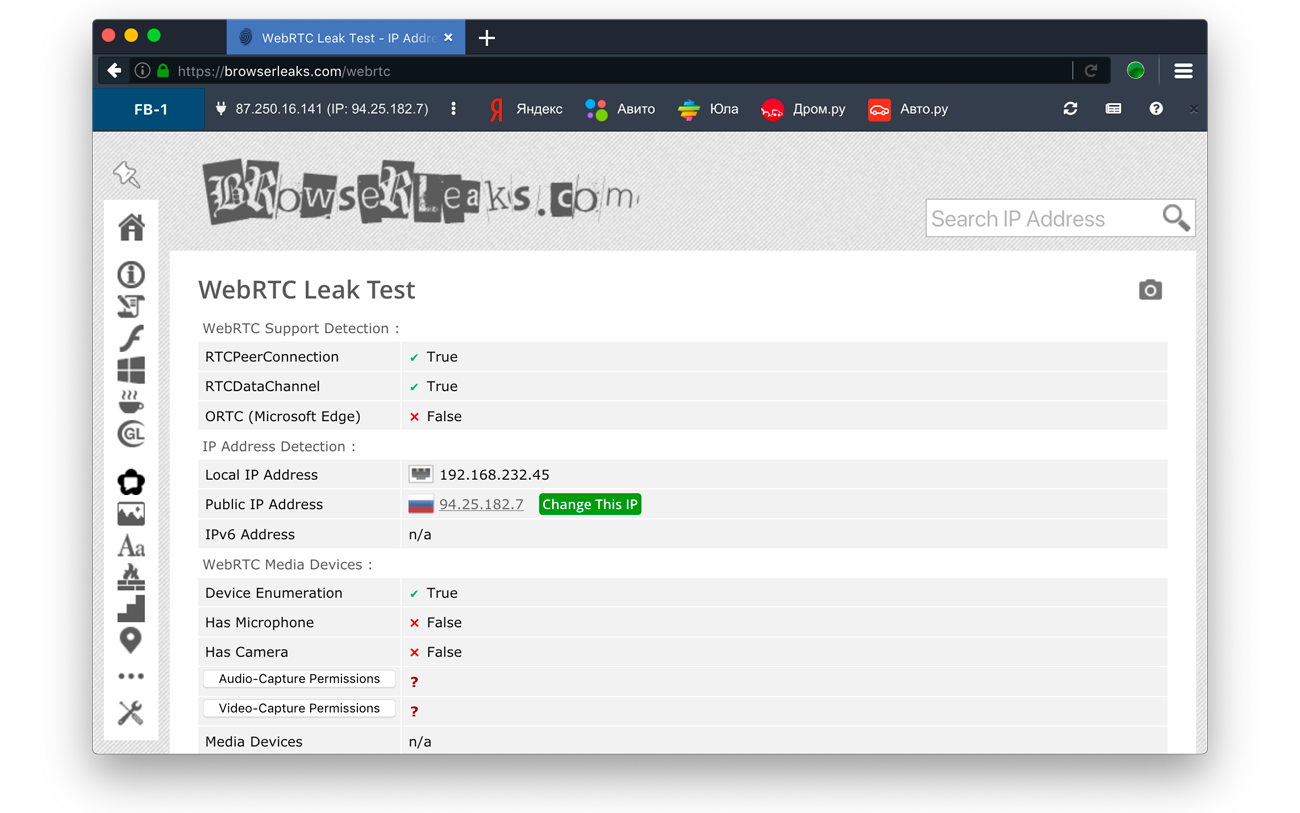1300x813 pixels.
Task: Open the firewall brick-and-flame icon in the sidebar
Action: click(131, 577)
